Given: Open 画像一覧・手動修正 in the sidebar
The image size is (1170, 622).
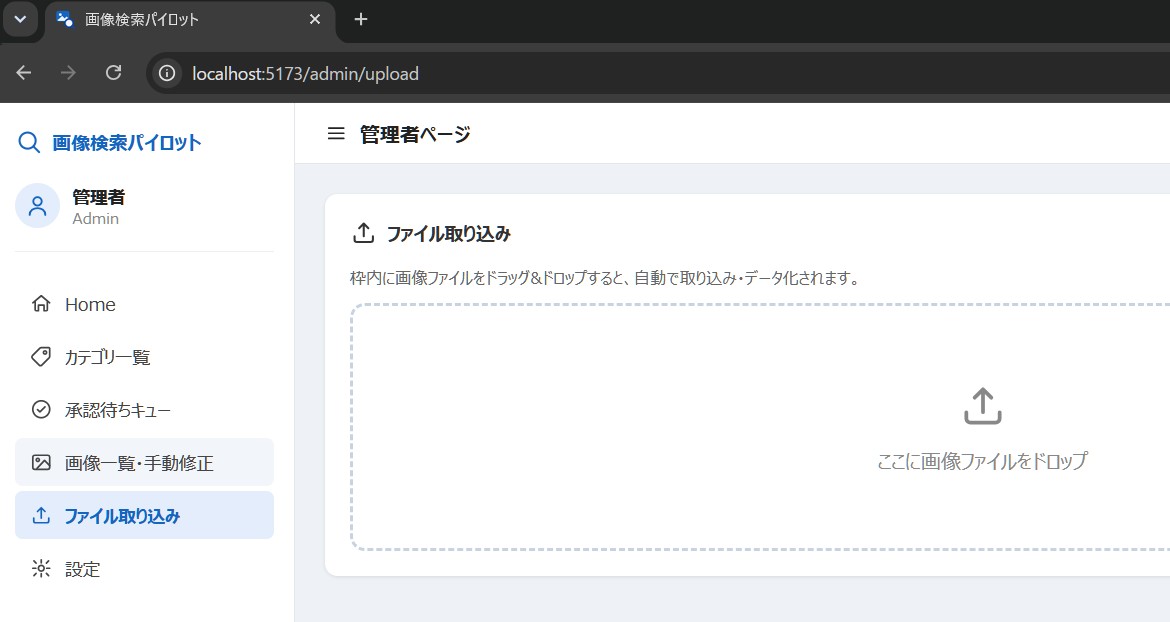Looking at the screenshot, I should coord(144,462).
